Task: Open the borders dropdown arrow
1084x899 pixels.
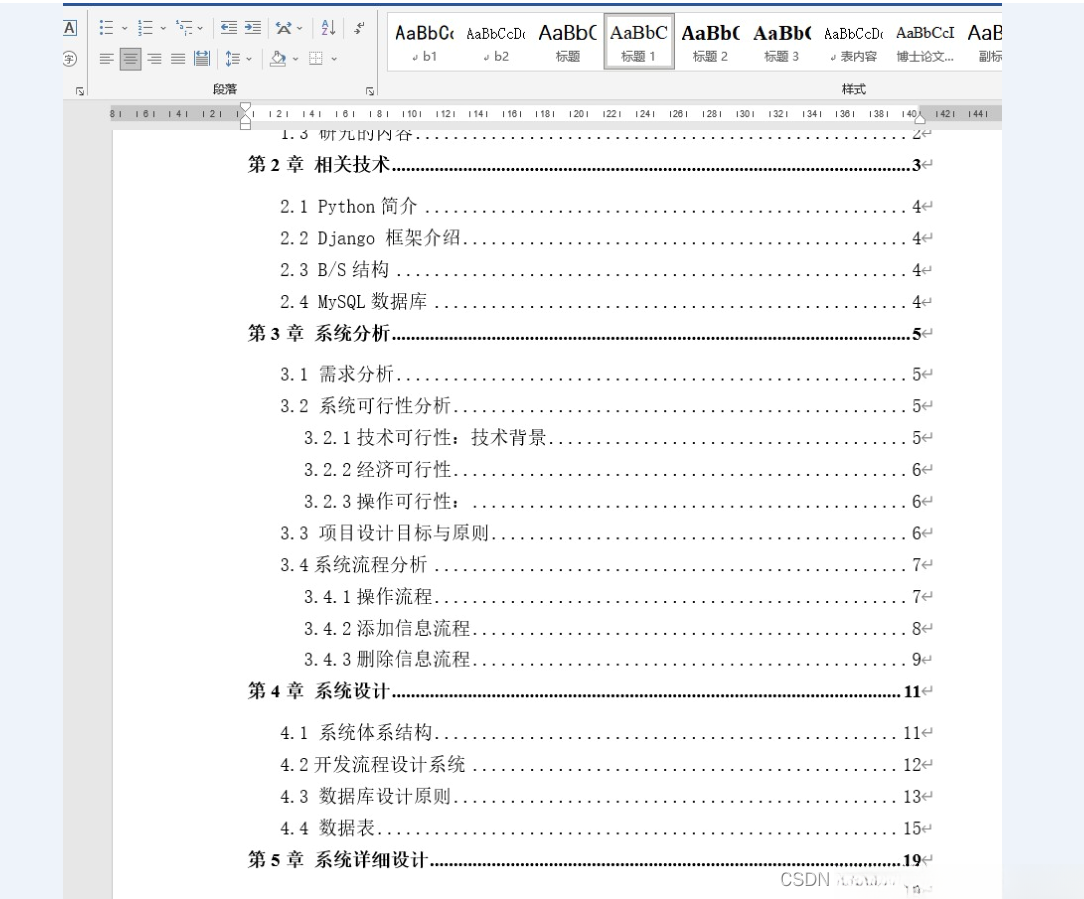Action: pyautogui.click(x=334, y=59)
